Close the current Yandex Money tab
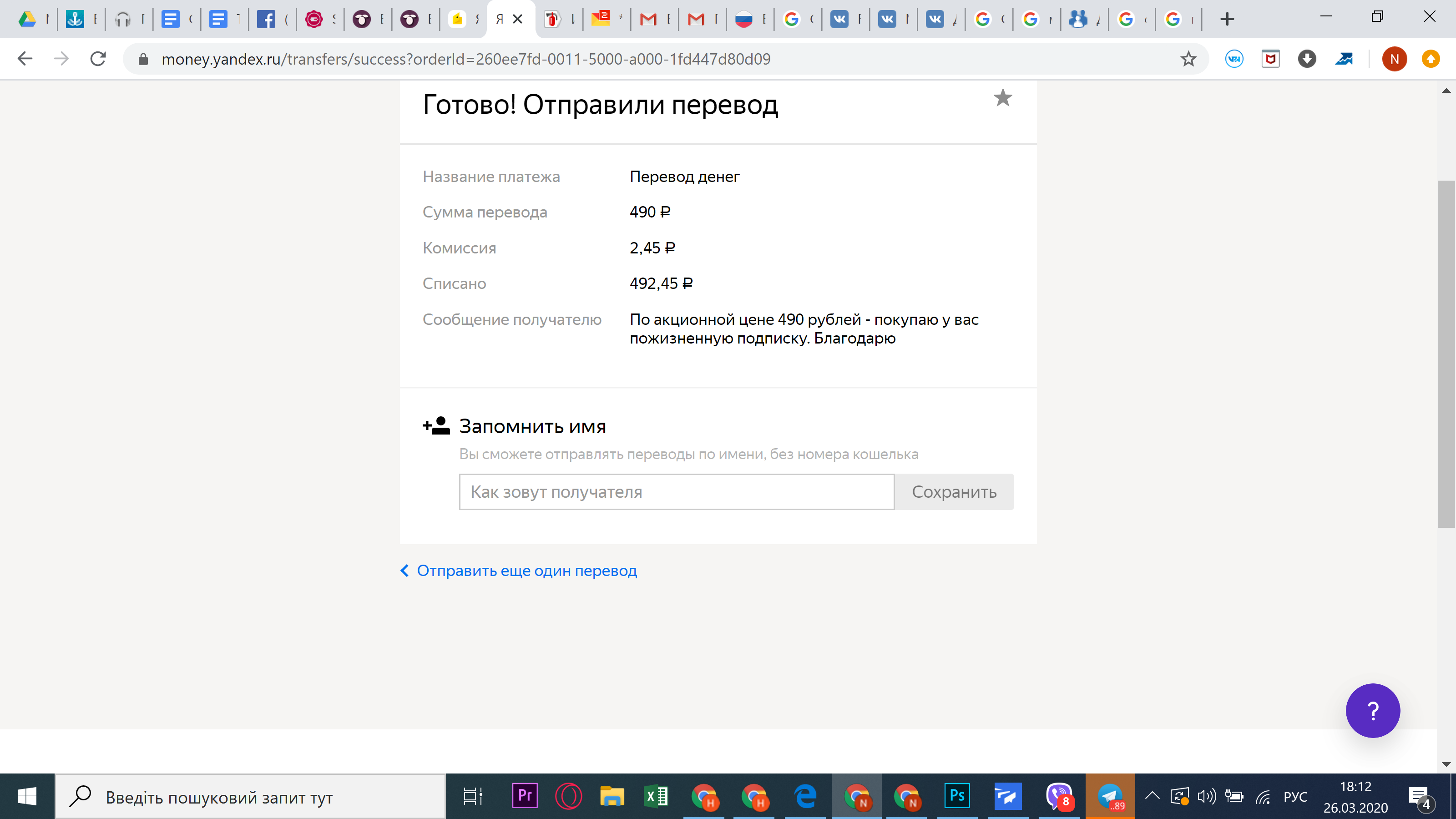Viewport: 1456px width, 819px height. point(517,19)
